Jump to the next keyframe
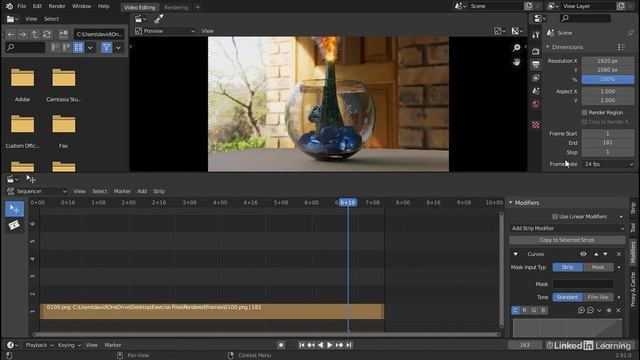 [x=339, y=345]
